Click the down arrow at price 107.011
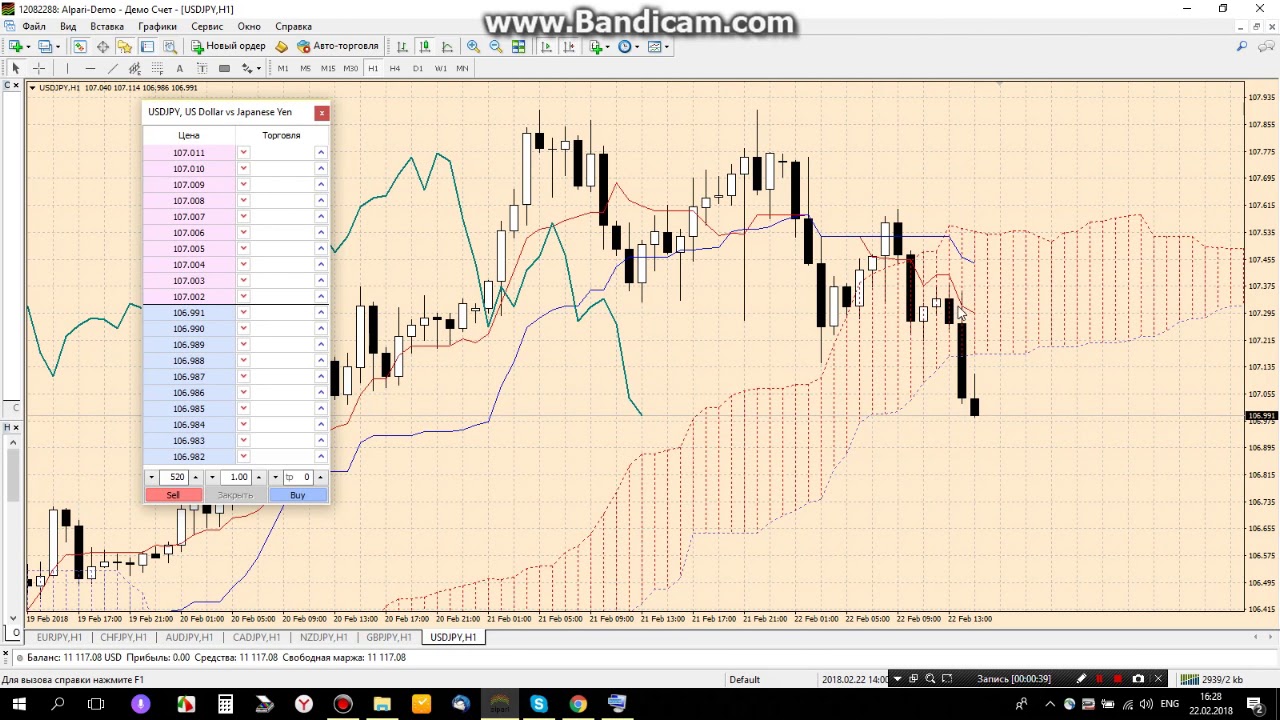Viewport: 1280px width, 720px height. click(243, 153)
